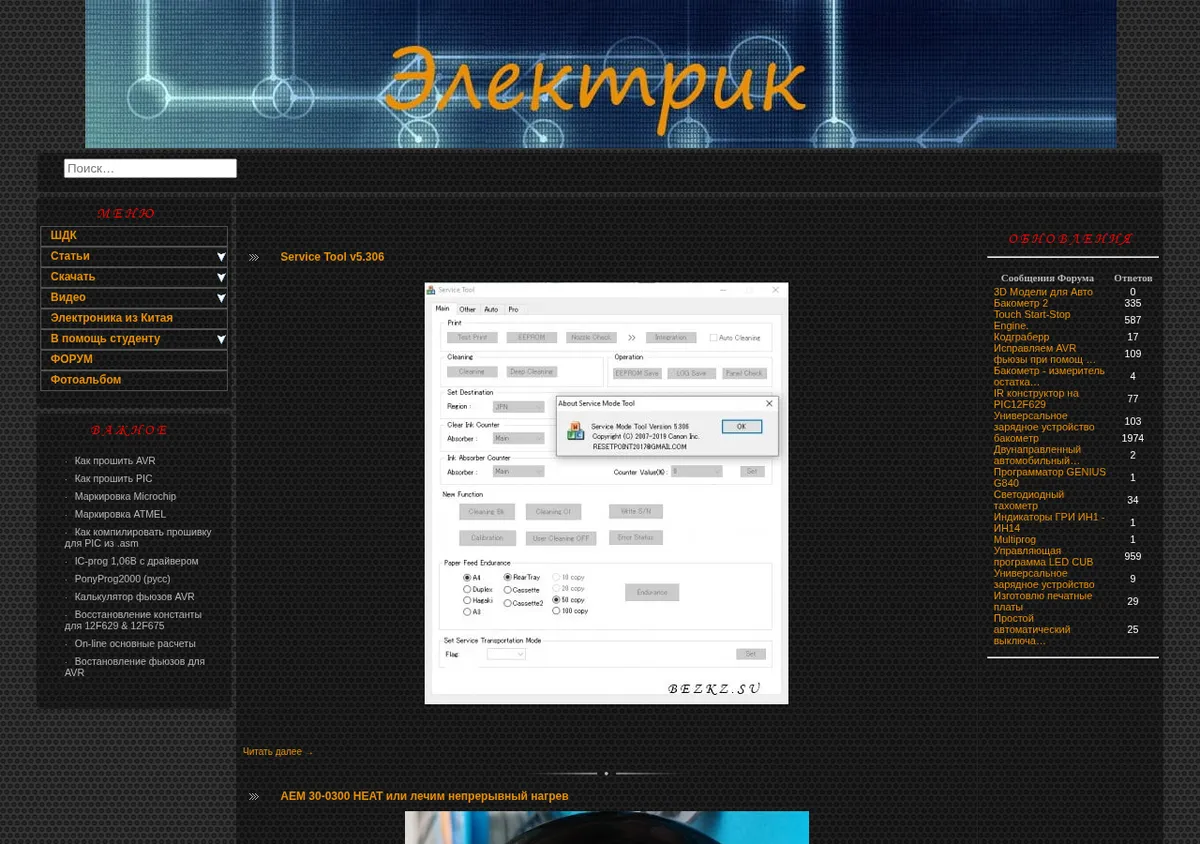Screen dimensions: 1200x844
Task: Open Как прошить AVR link
Action: (x=115, y=461)
